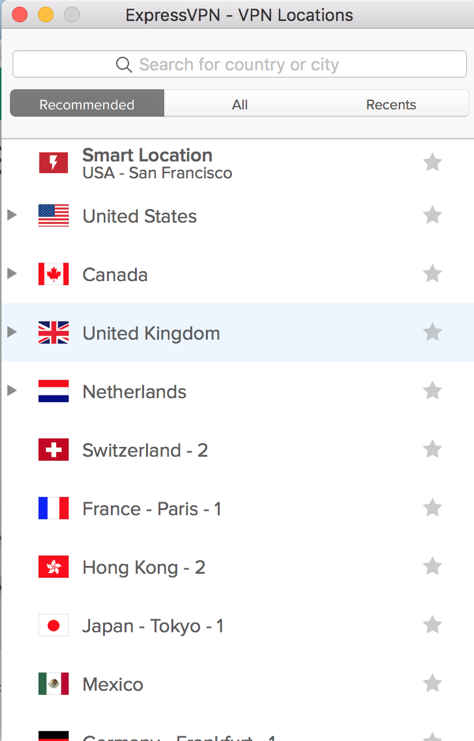
Task: Toggle favorite star for Smart Location
Action: (x=432, y=163)
